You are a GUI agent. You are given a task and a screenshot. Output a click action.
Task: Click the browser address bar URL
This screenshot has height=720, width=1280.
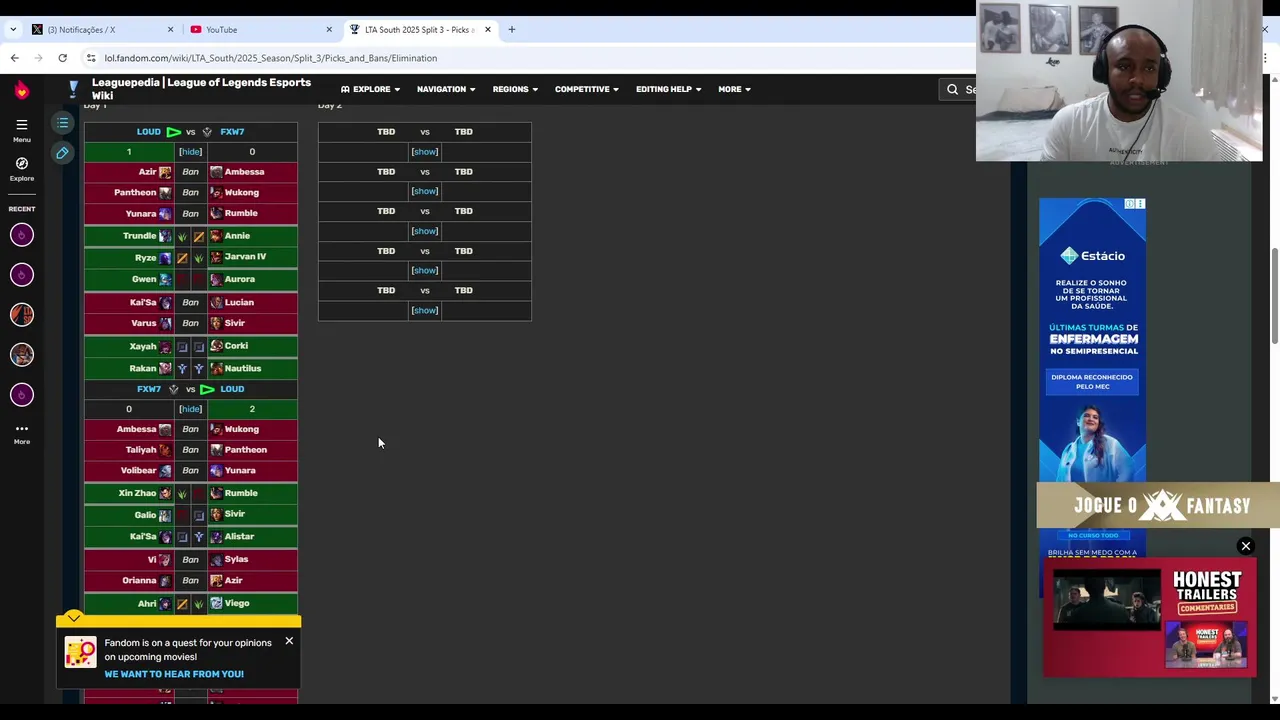click(270, 58)
